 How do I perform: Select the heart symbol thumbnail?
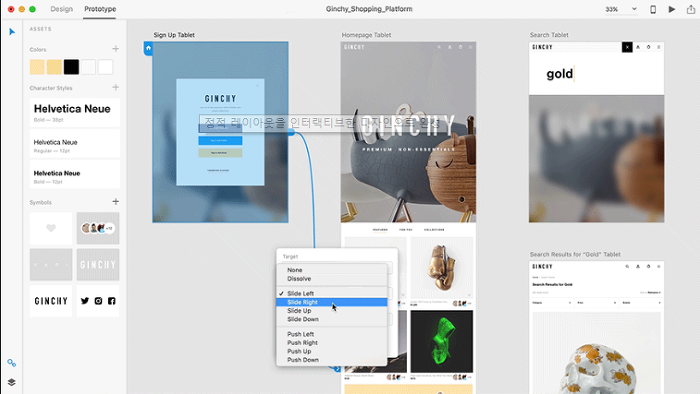pyautogui.click(x=51, y=228)
